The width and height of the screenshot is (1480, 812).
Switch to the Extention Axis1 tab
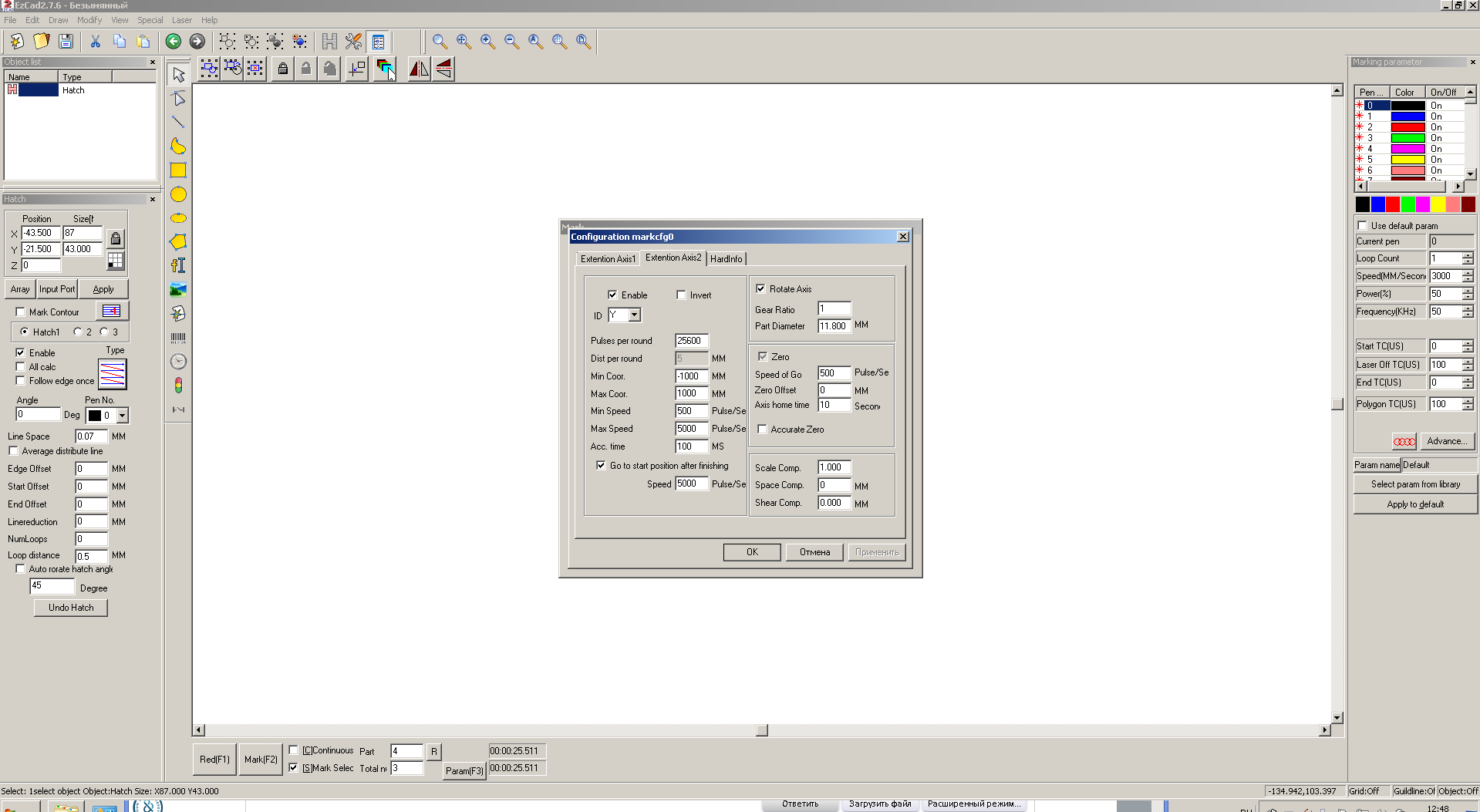coord(608,259)
